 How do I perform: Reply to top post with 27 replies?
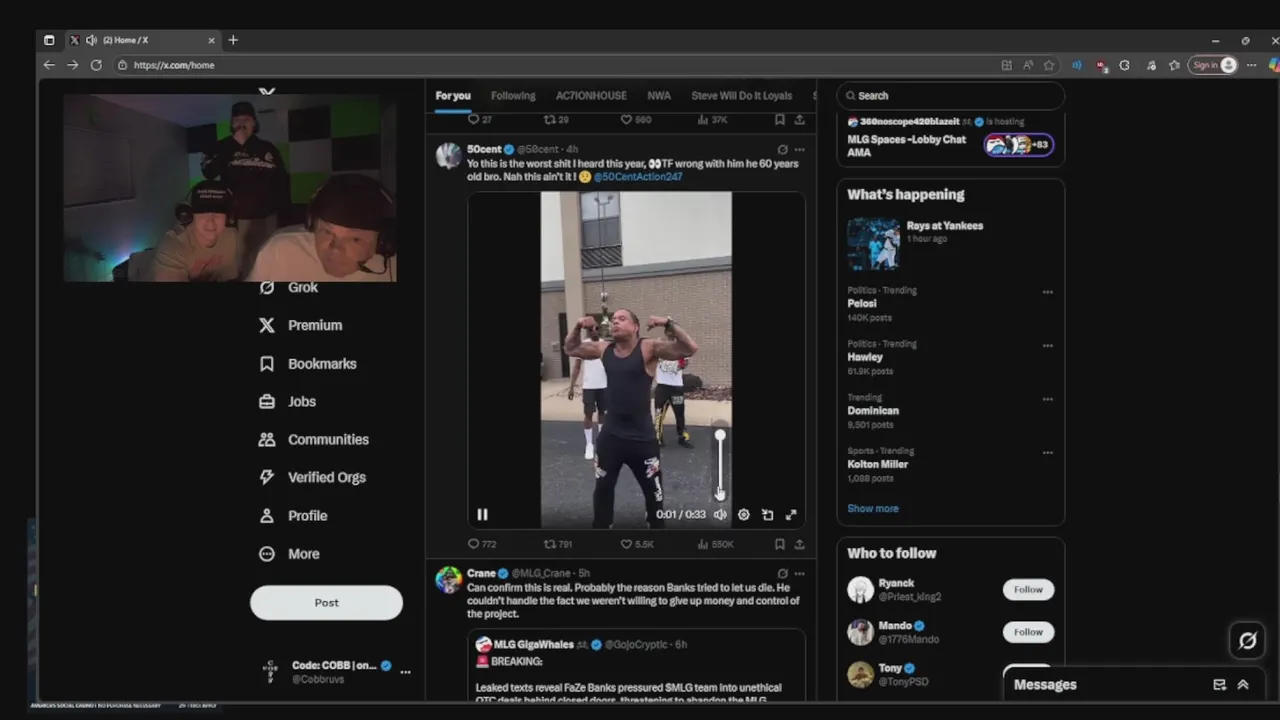pyautogui.click(x=480, y=119)
